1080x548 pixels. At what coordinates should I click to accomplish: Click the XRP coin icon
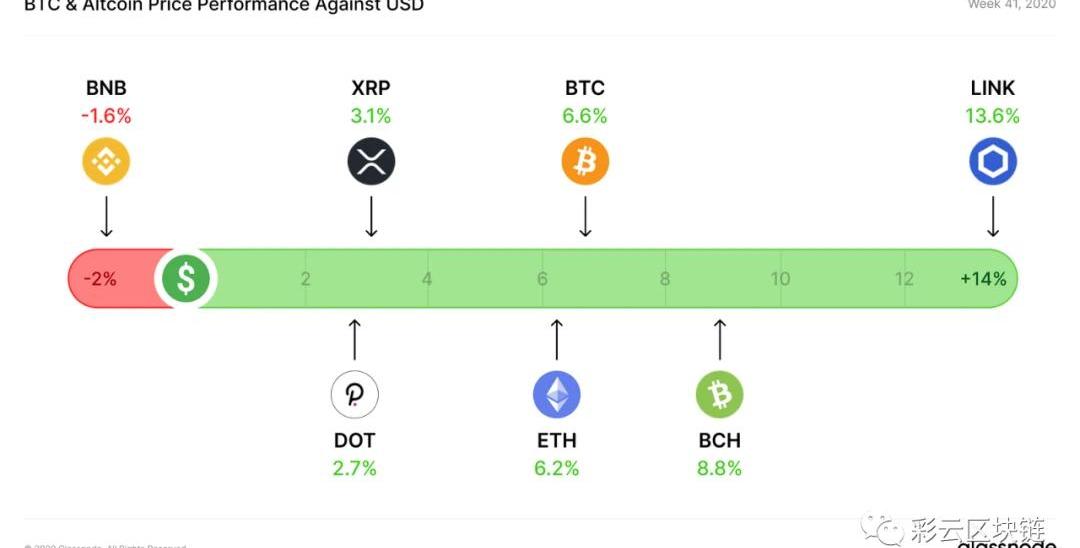(371, 161)
